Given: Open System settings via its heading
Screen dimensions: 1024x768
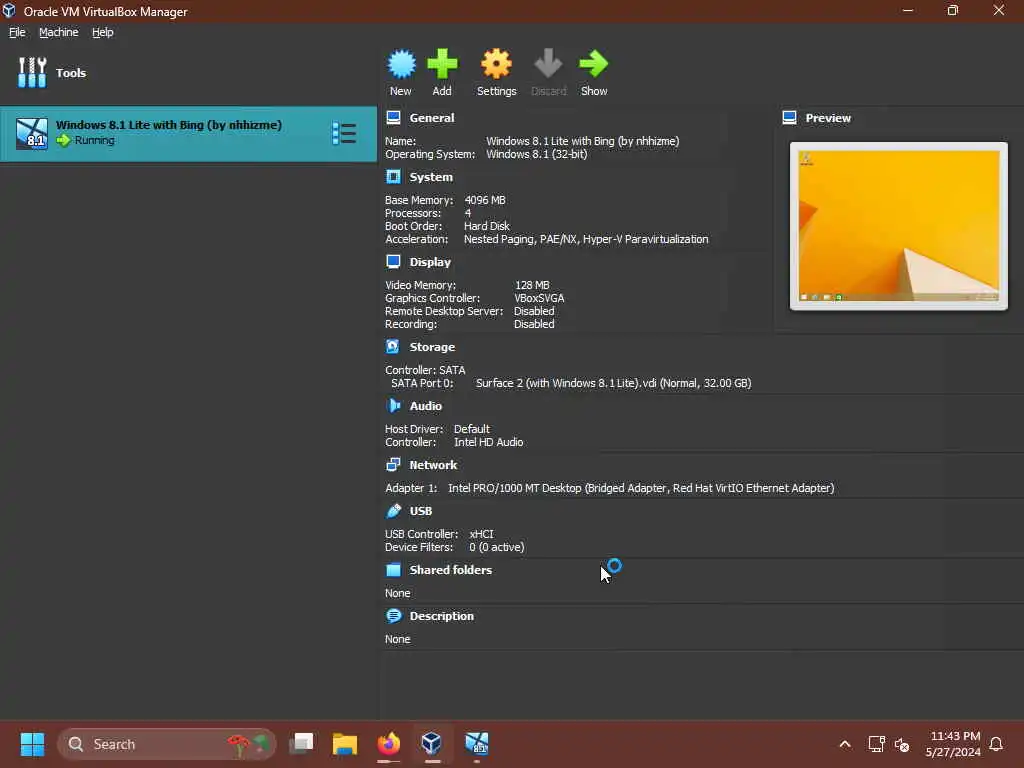Looking at the screenshot, I should (431, 177).
